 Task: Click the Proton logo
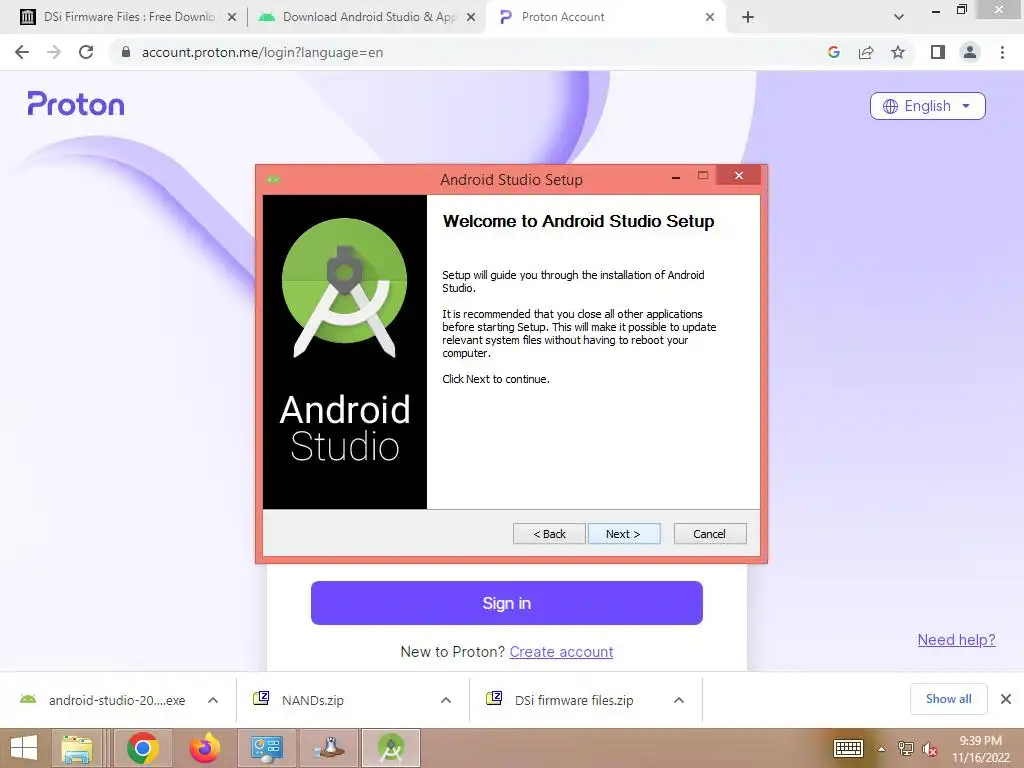[x=76, y=104]
